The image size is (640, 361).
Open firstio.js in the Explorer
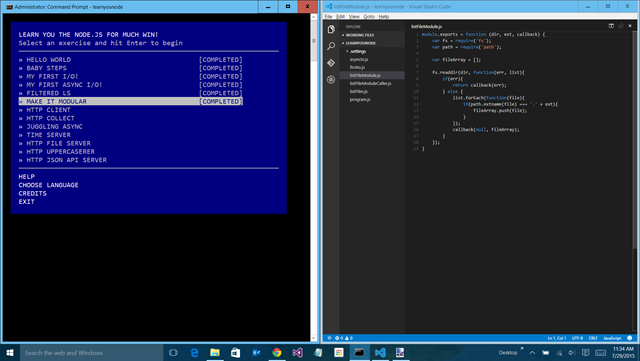tap(357, 67)
